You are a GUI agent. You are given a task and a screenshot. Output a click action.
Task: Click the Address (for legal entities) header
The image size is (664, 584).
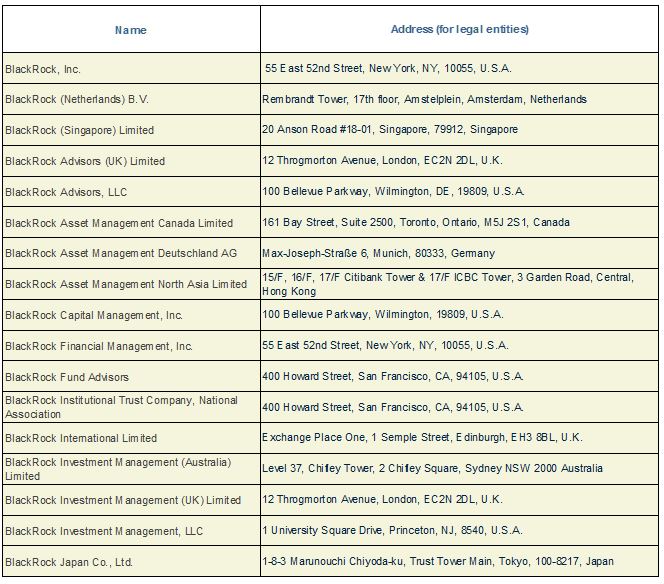[x=459, y=29]
